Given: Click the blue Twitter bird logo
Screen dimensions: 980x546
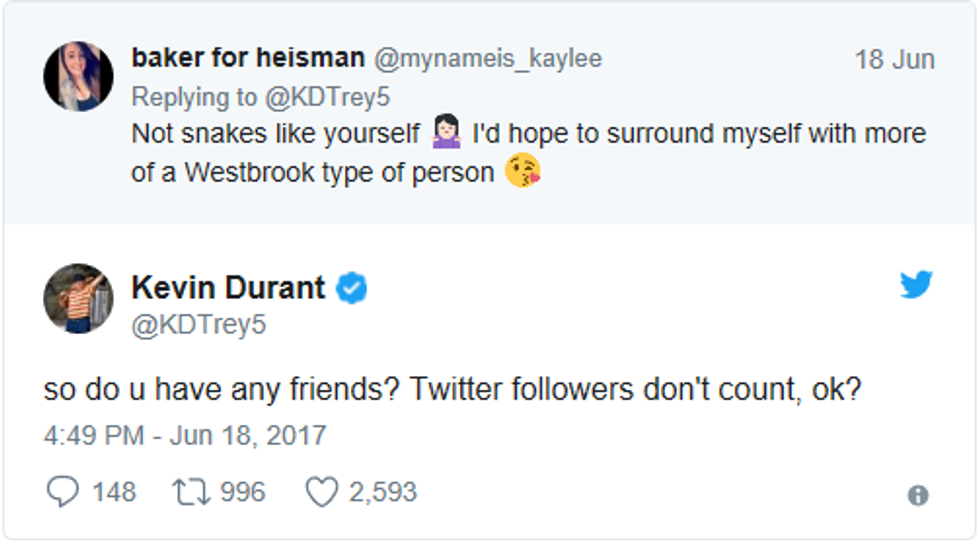Looking at the screenshot, I should tap(916, 286).
